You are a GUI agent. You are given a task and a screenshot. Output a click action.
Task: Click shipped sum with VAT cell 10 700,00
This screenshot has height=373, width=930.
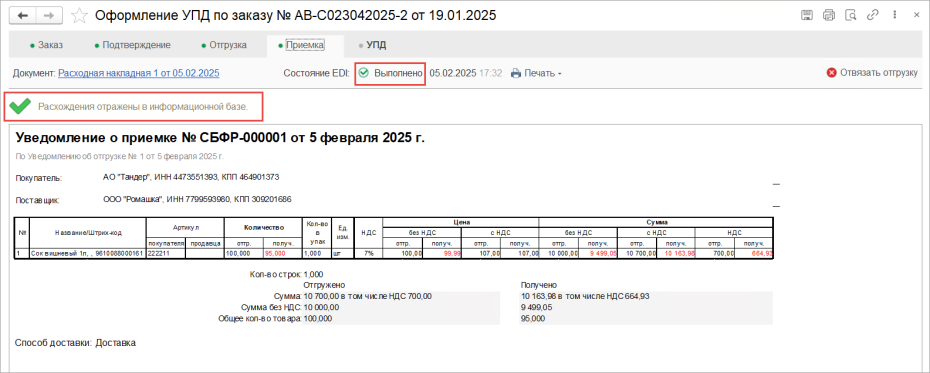637,253
